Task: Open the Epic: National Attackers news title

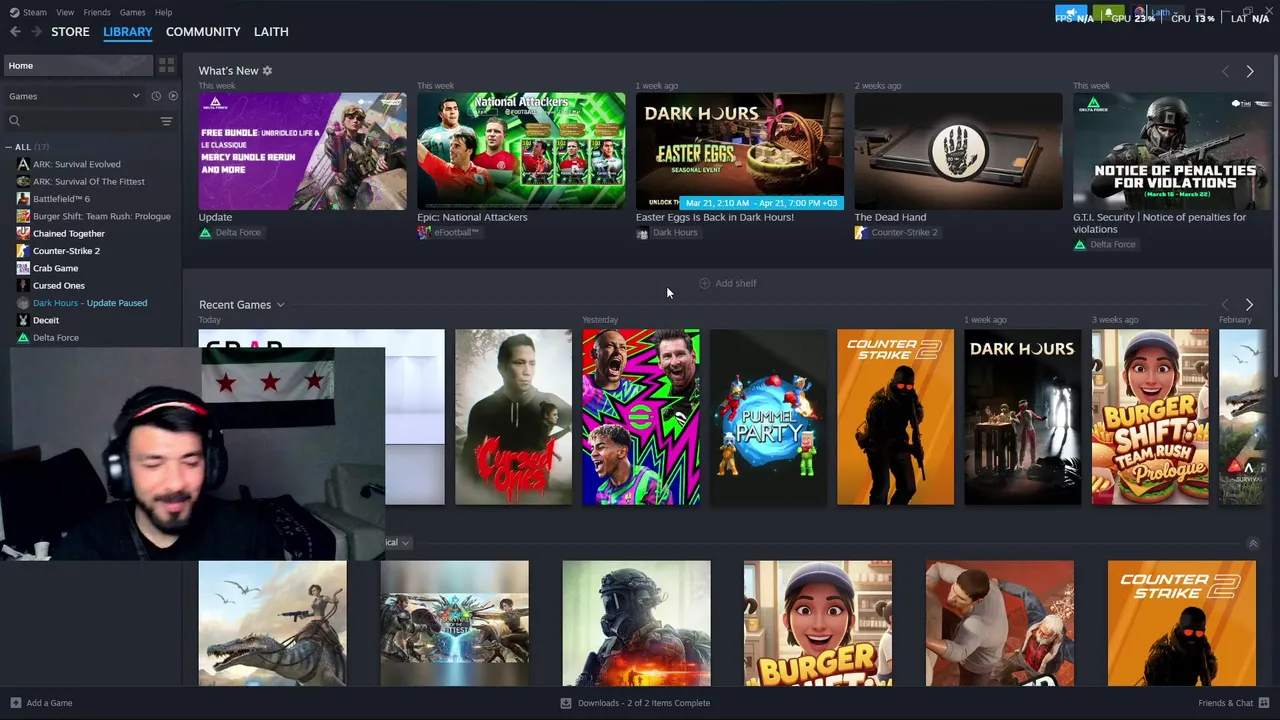Action: (472, 217)
